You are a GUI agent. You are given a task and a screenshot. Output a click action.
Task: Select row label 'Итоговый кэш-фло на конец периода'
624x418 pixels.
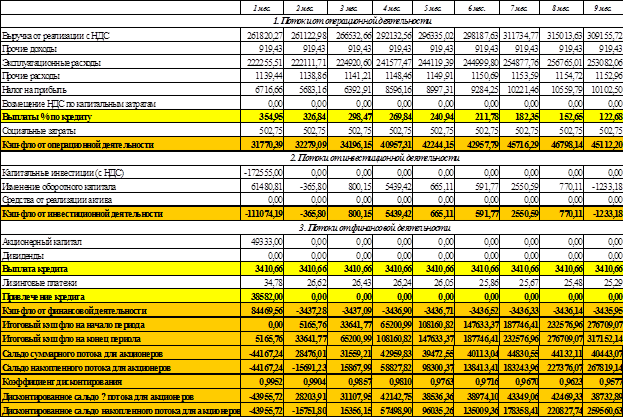[x=71, y=339]
